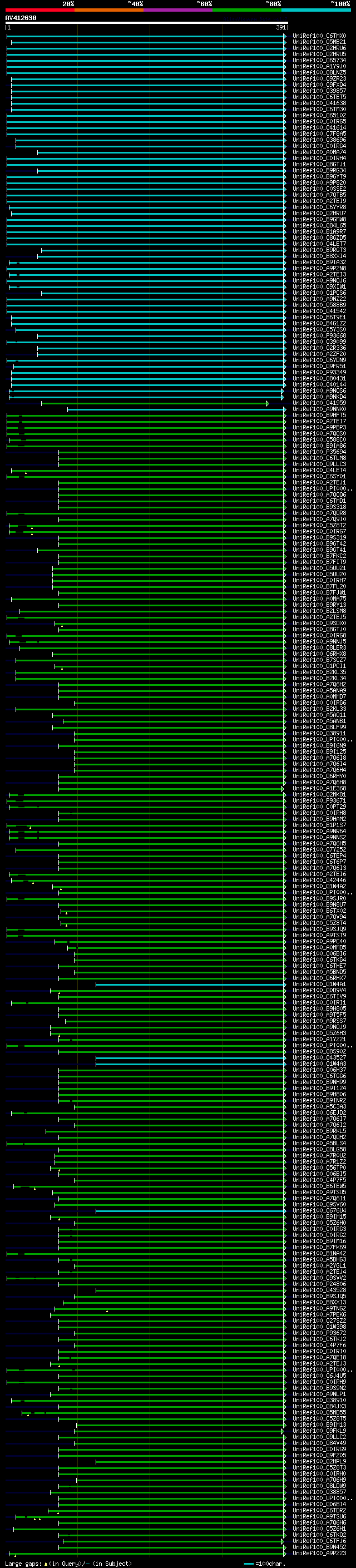Viewport: 356px width, 1568px height.
Task: Open hit UniRef100_B9RG34
Action: [x=319, y=170]
